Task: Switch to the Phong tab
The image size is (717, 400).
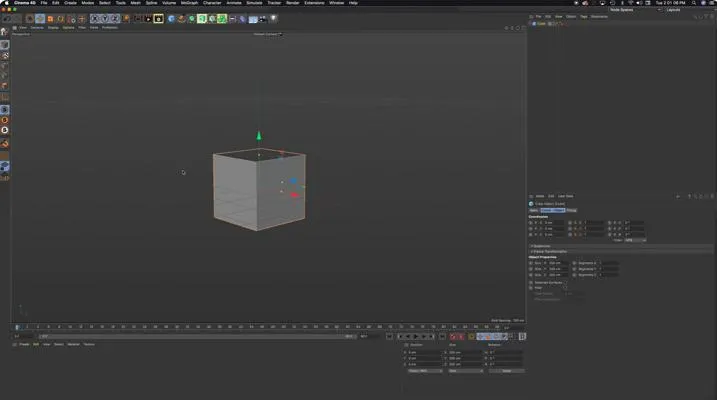Action: (x=572, y=210)
